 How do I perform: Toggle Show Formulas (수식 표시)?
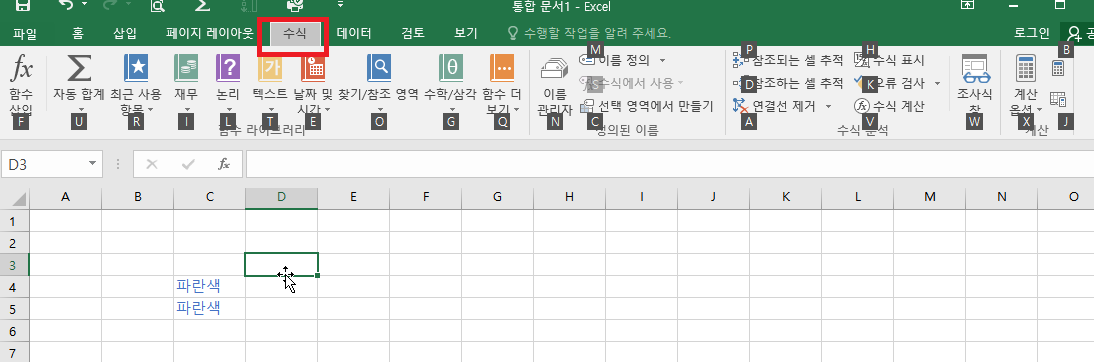(x=890, y=61)
